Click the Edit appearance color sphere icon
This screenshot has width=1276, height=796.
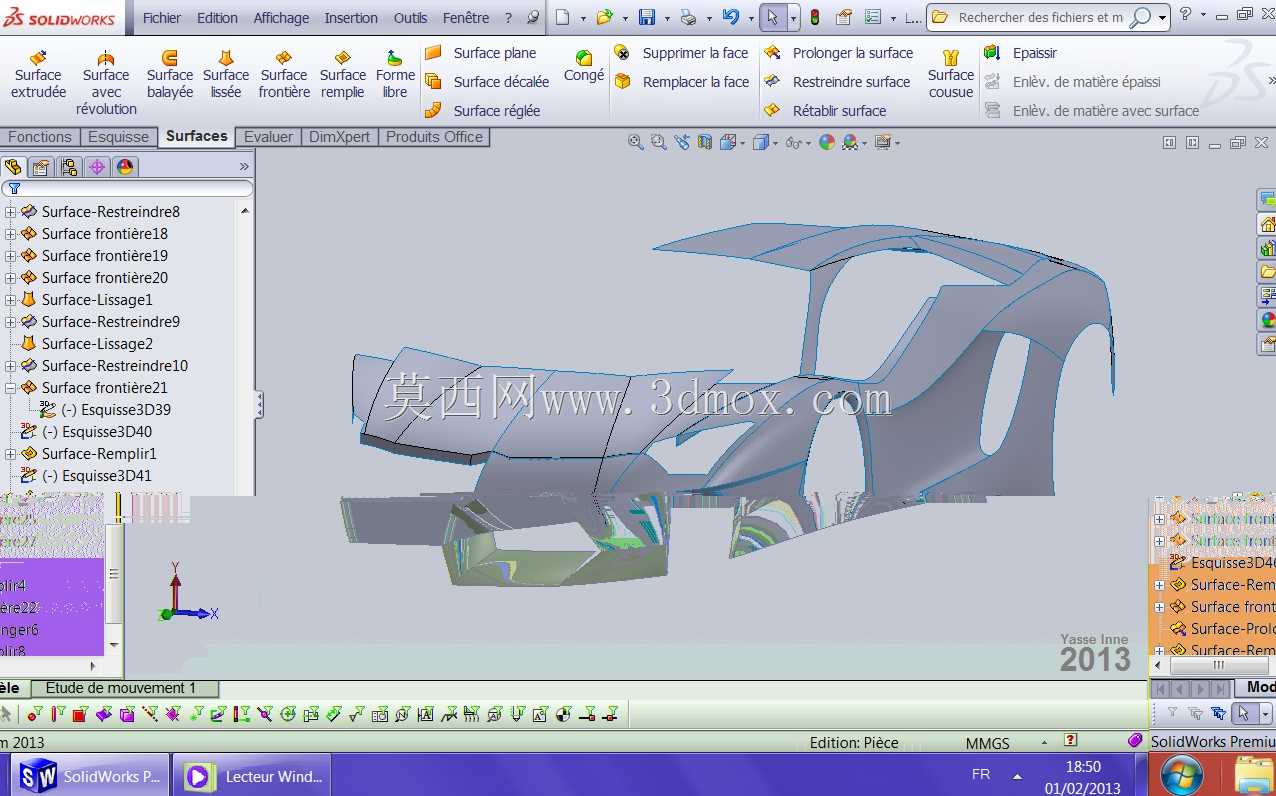click(x=827, y=143)
